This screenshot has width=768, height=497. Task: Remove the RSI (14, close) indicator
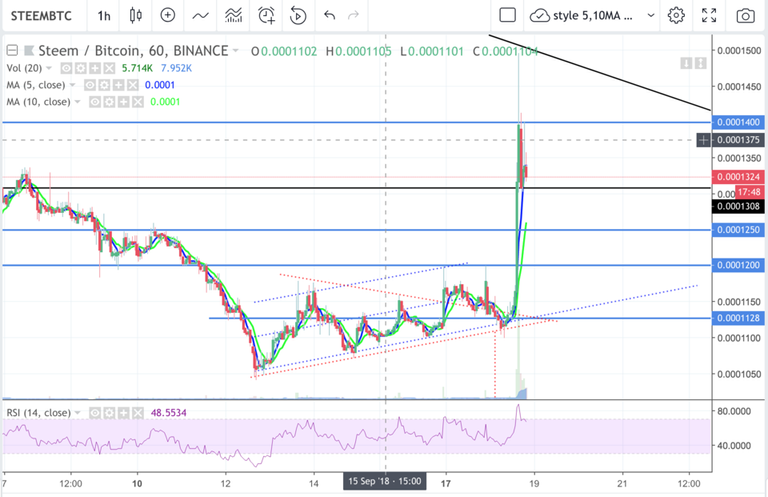[x=138, y=413]
